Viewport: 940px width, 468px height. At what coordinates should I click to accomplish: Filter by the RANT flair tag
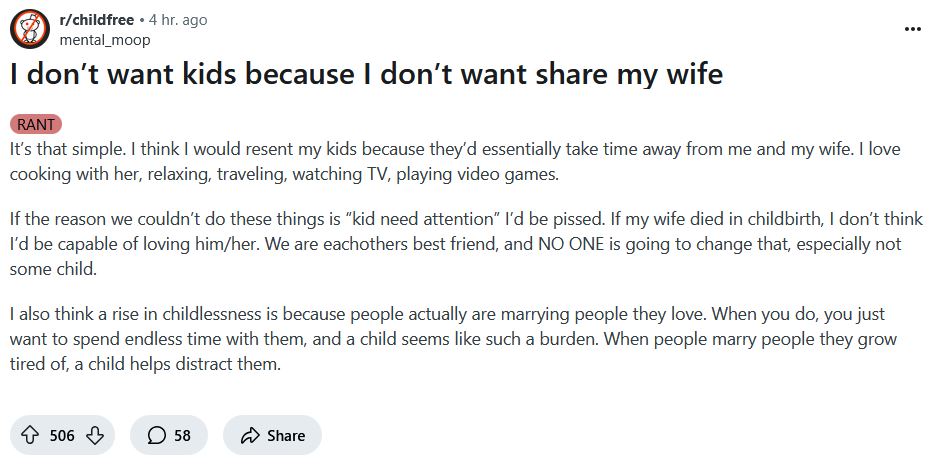(x=36, y=125)
